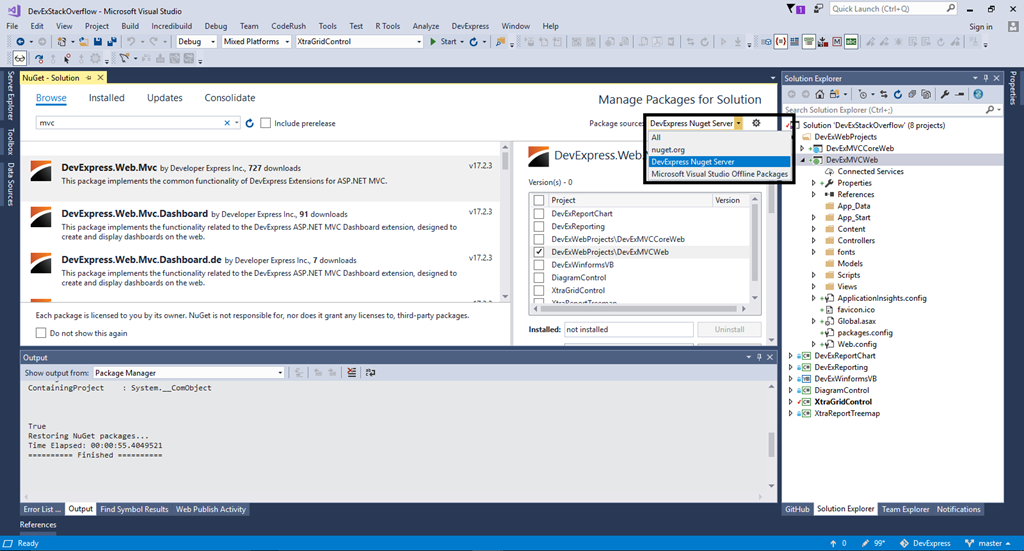1024x551 pixels.
Task: Click Show All Files icon in Solution Explorer
Action: tap(926, 95)
